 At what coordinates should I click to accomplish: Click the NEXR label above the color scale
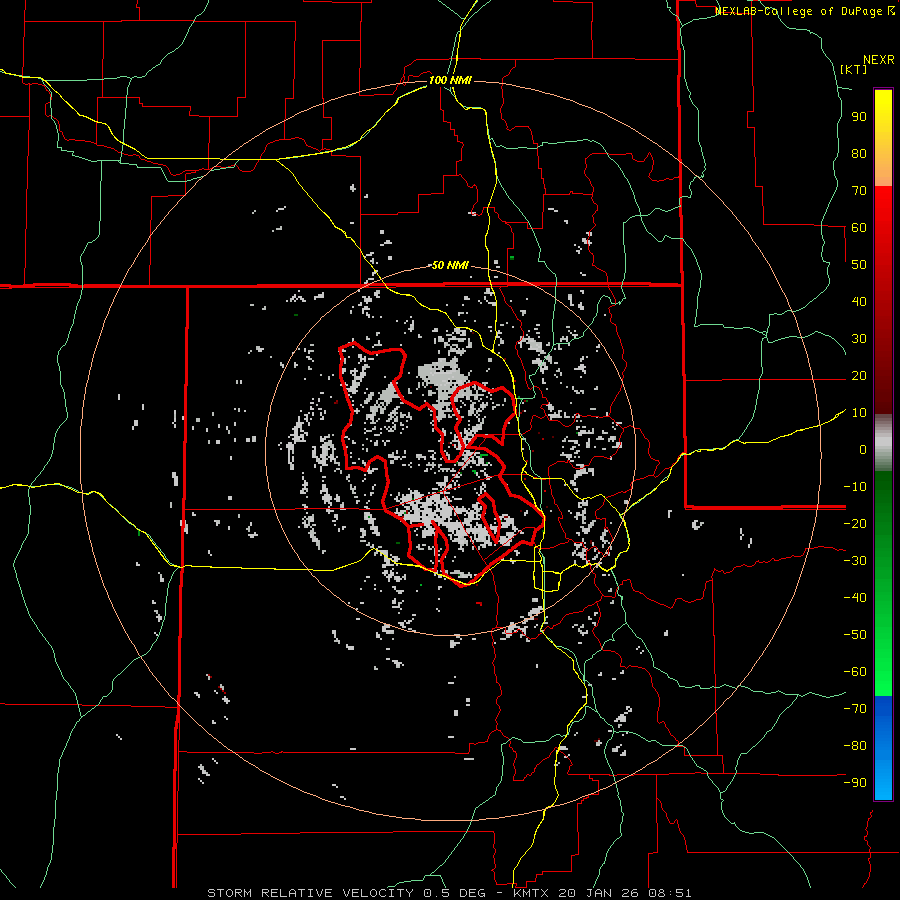click(879, 59)
